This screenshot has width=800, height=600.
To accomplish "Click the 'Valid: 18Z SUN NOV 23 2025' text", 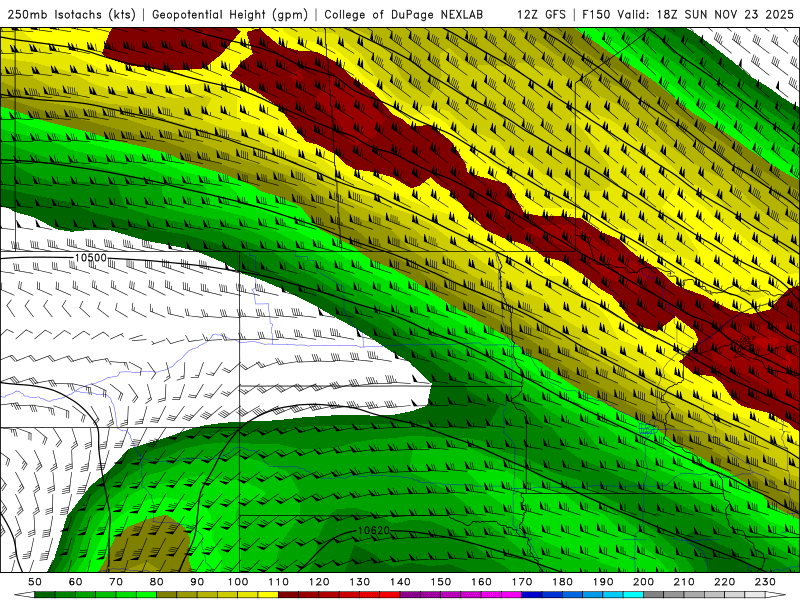I will pos(705,14).
